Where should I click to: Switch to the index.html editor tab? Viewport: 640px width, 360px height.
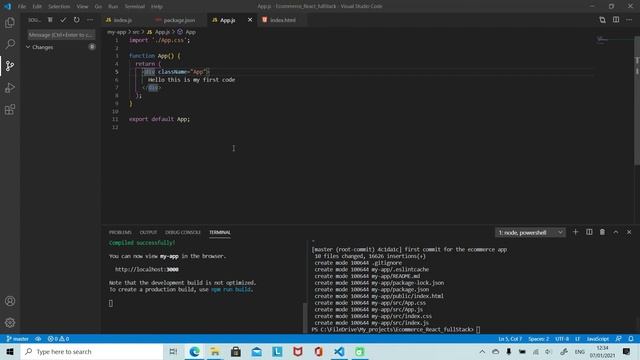(x=282, y=20)
